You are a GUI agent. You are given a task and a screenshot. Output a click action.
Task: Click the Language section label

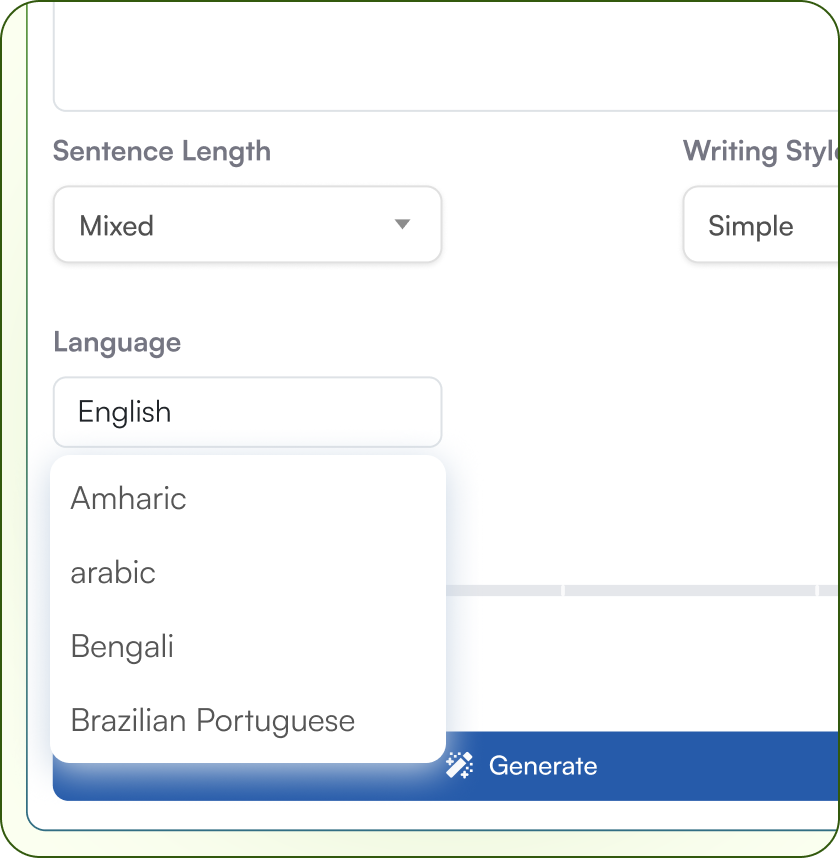click(x=116, y=342)
